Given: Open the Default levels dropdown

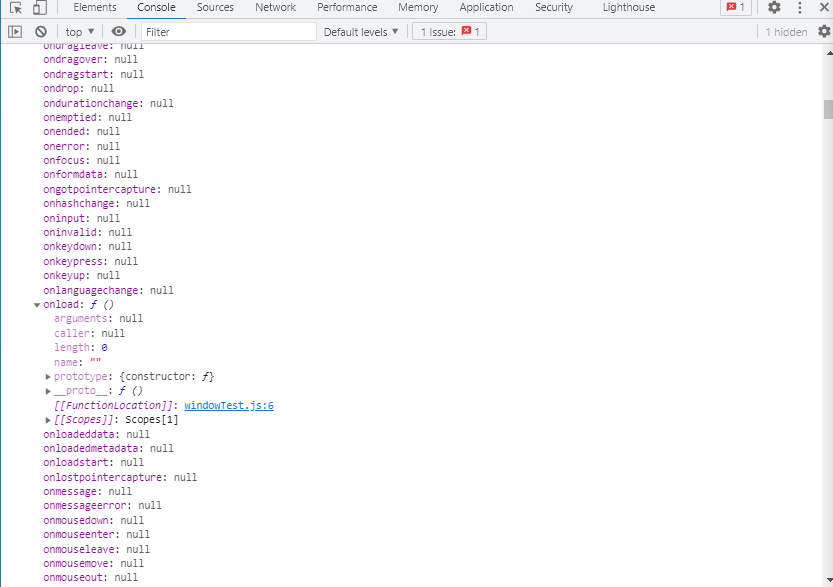Looking at the screenshot, I should 361,32.
